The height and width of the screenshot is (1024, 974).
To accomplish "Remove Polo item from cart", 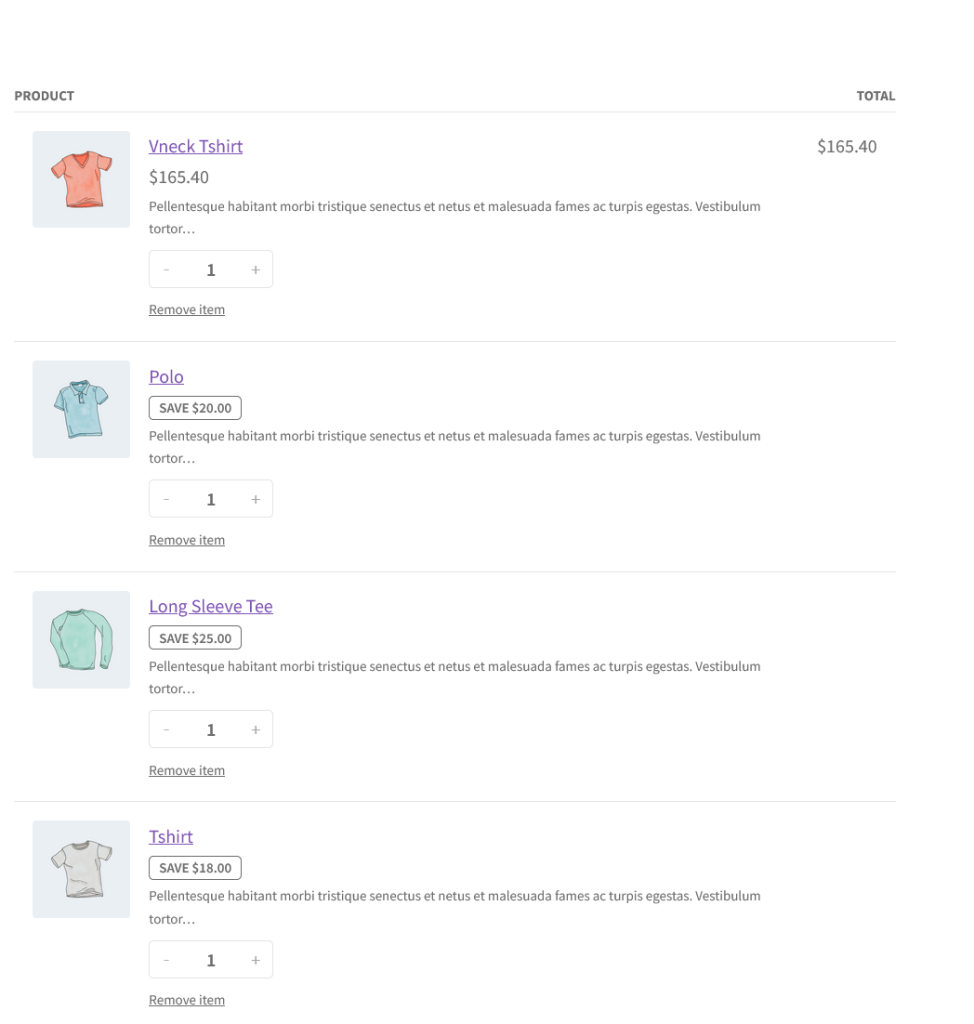I will pos(187,540).
